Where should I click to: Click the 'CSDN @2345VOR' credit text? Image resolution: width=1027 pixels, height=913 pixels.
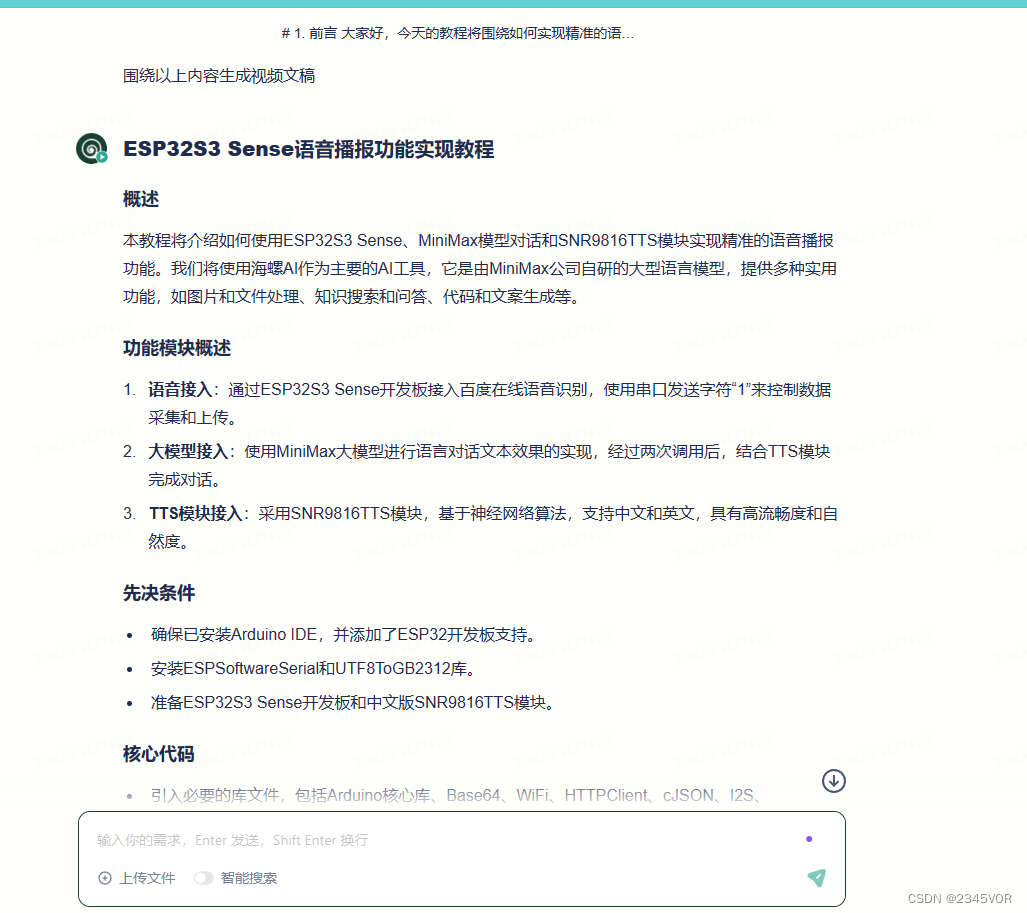tap(960, 899)
